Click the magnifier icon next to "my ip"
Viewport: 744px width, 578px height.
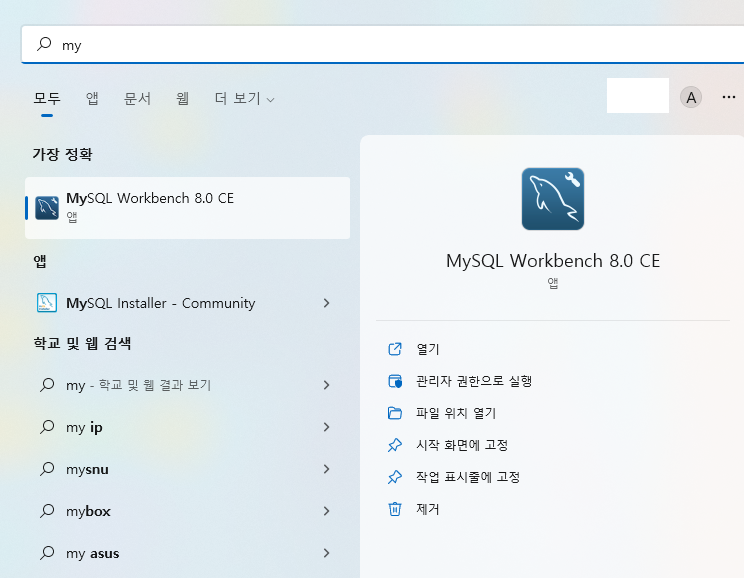click(47, 427)
